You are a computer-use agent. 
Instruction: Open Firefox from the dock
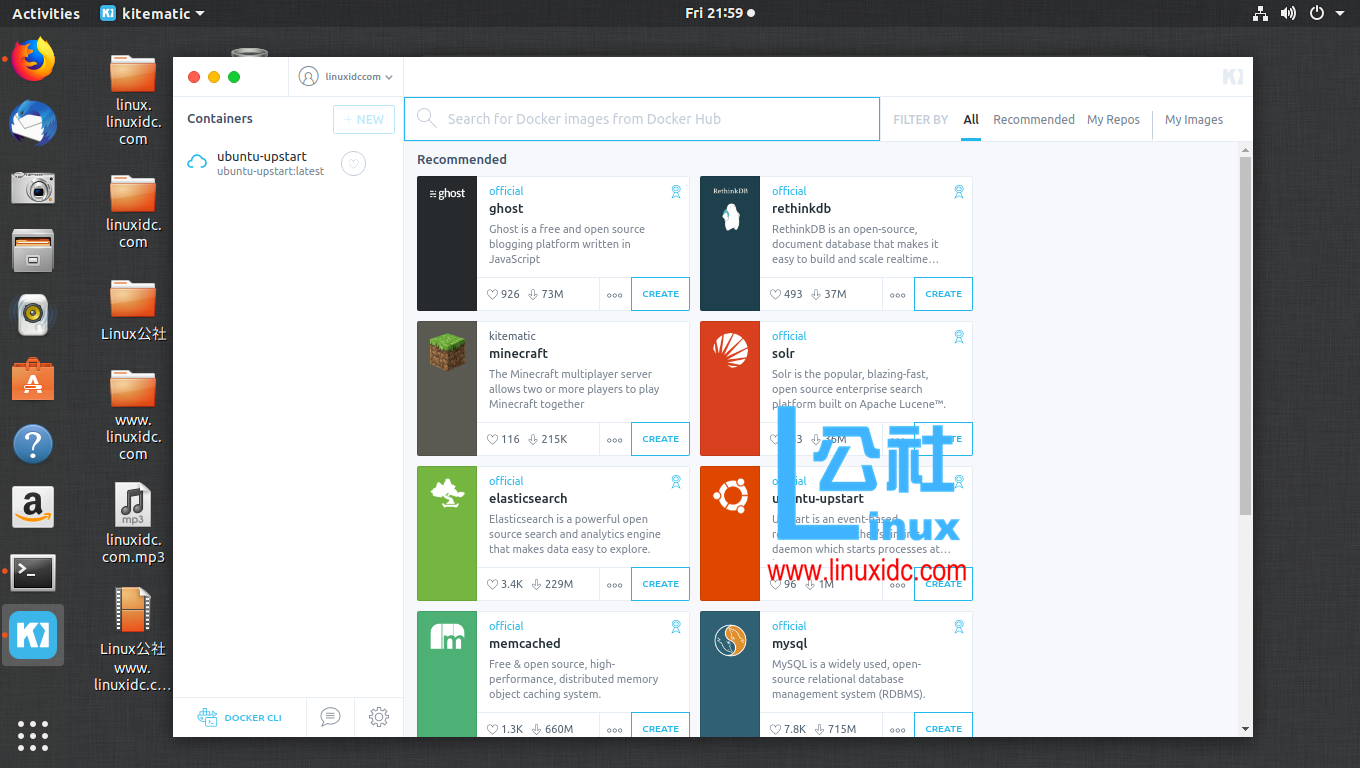coord(33,60)
